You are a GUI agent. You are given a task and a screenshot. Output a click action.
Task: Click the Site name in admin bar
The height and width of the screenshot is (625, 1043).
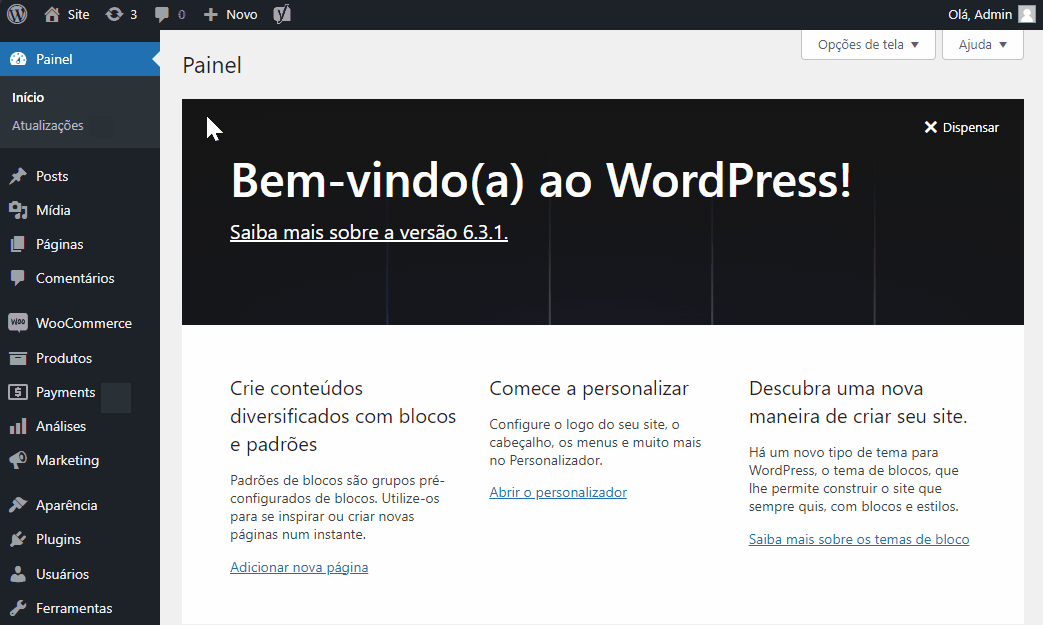pyautogui.click(x=78, y=14)
